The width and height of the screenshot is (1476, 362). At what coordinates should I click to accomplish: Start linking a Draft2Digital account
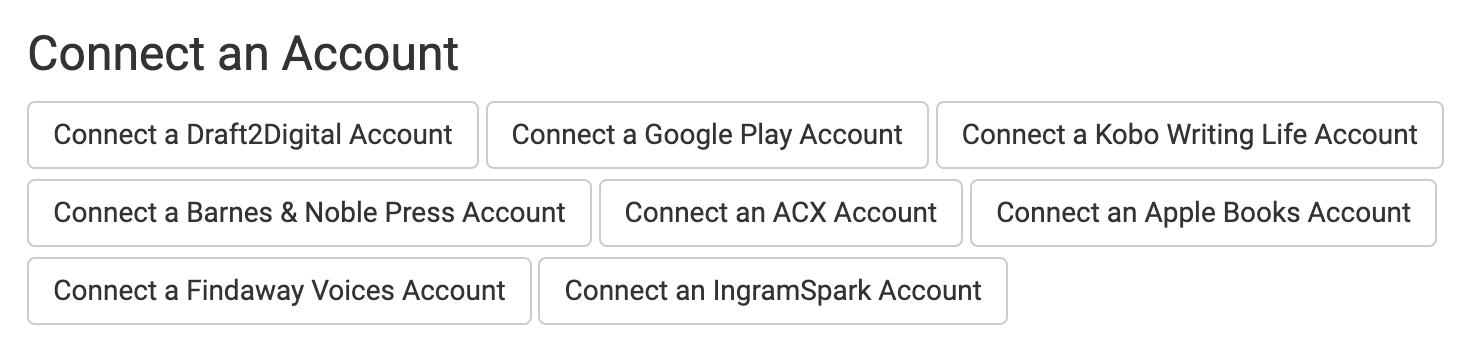click(x=253, y=134)
